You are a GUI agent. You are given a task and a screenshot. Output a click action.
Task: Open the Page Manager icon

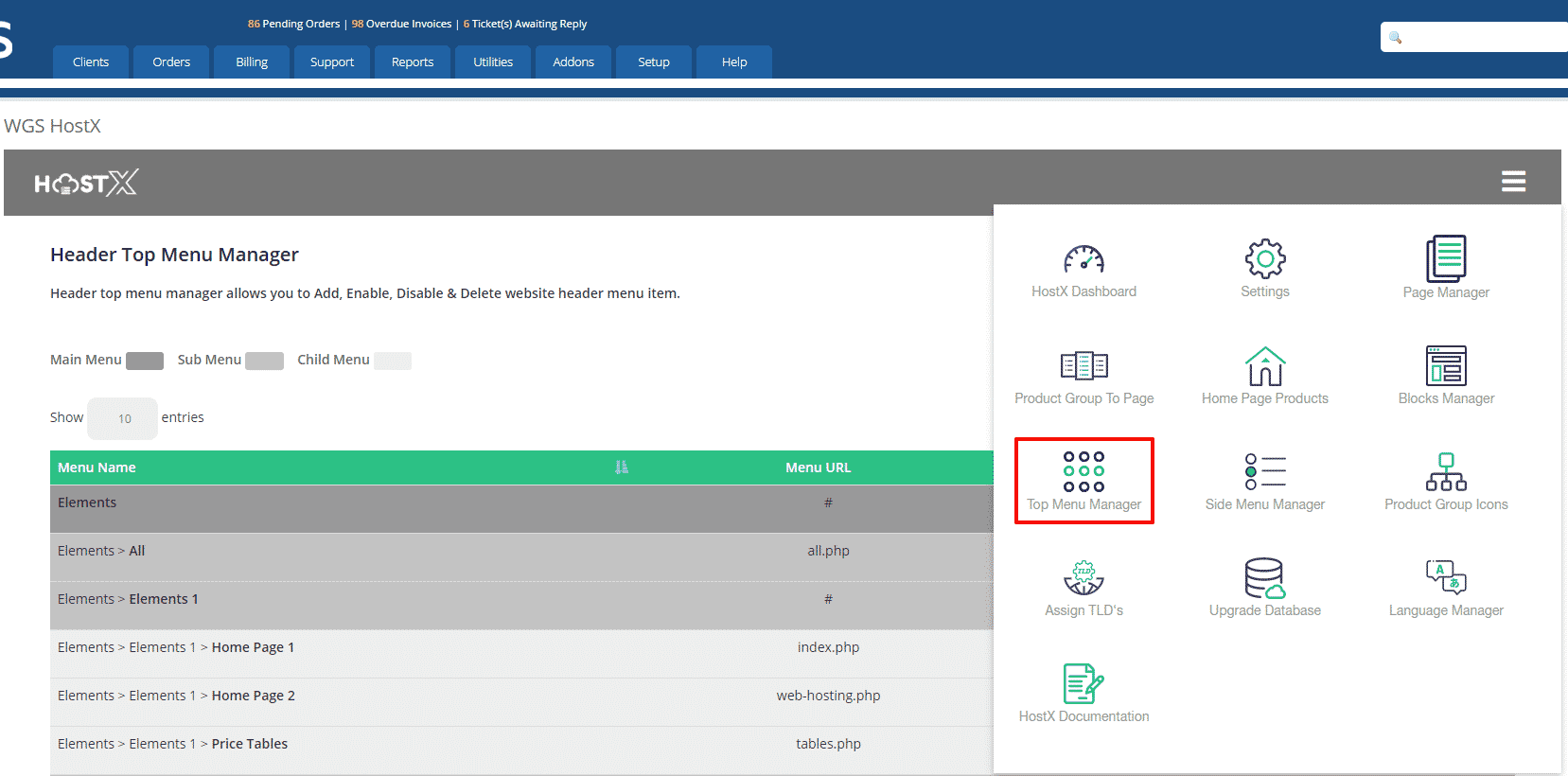coord(1446,259)
